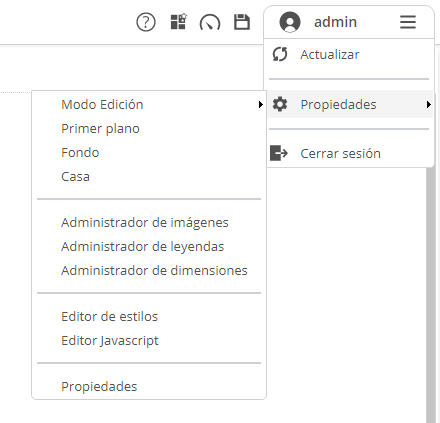Toggle the hamburger menu icon
This screenshot has height=423, width=440.
408,22
